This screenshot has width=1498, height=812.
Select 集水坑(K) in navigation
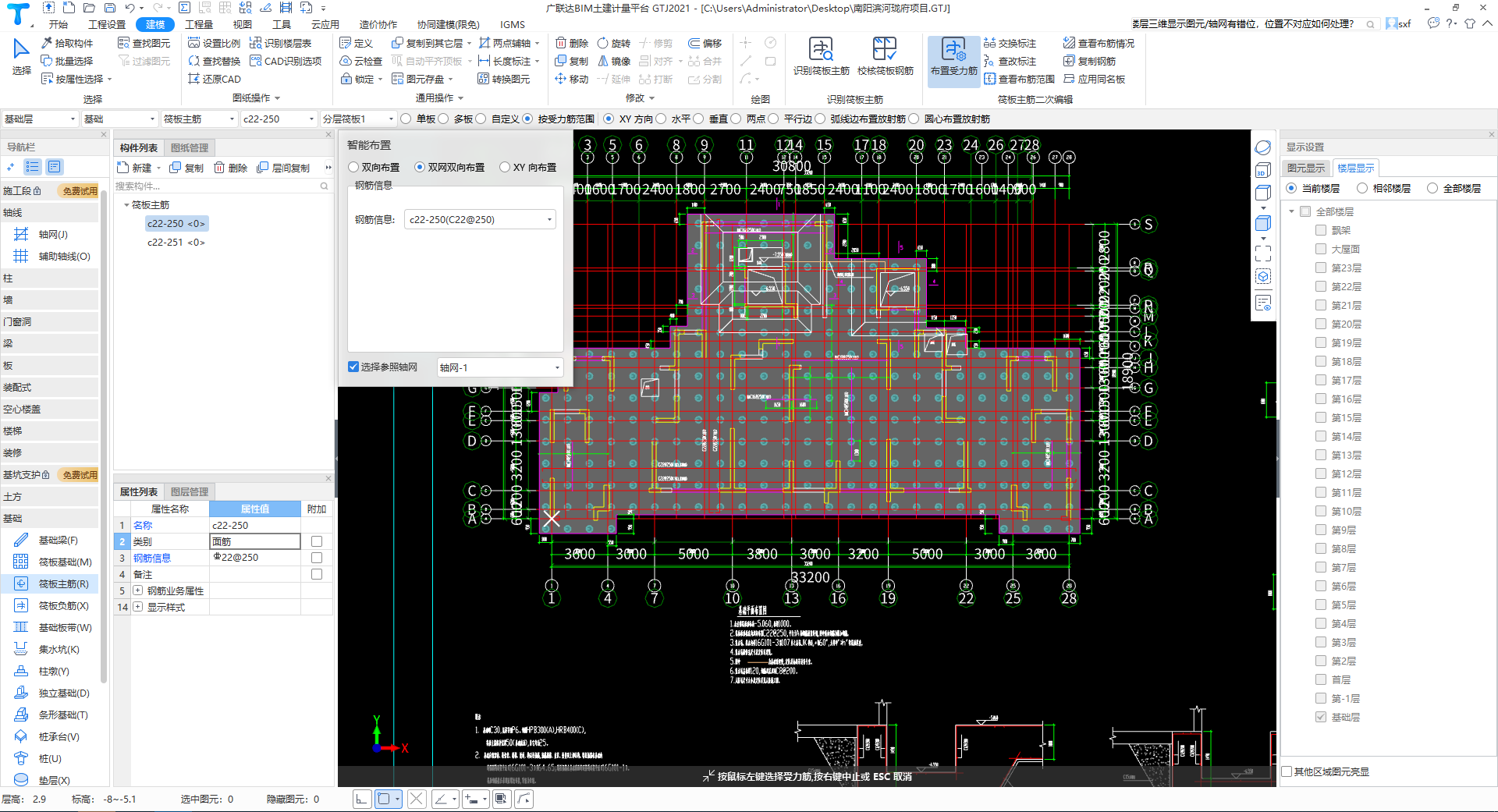(47, 649)
